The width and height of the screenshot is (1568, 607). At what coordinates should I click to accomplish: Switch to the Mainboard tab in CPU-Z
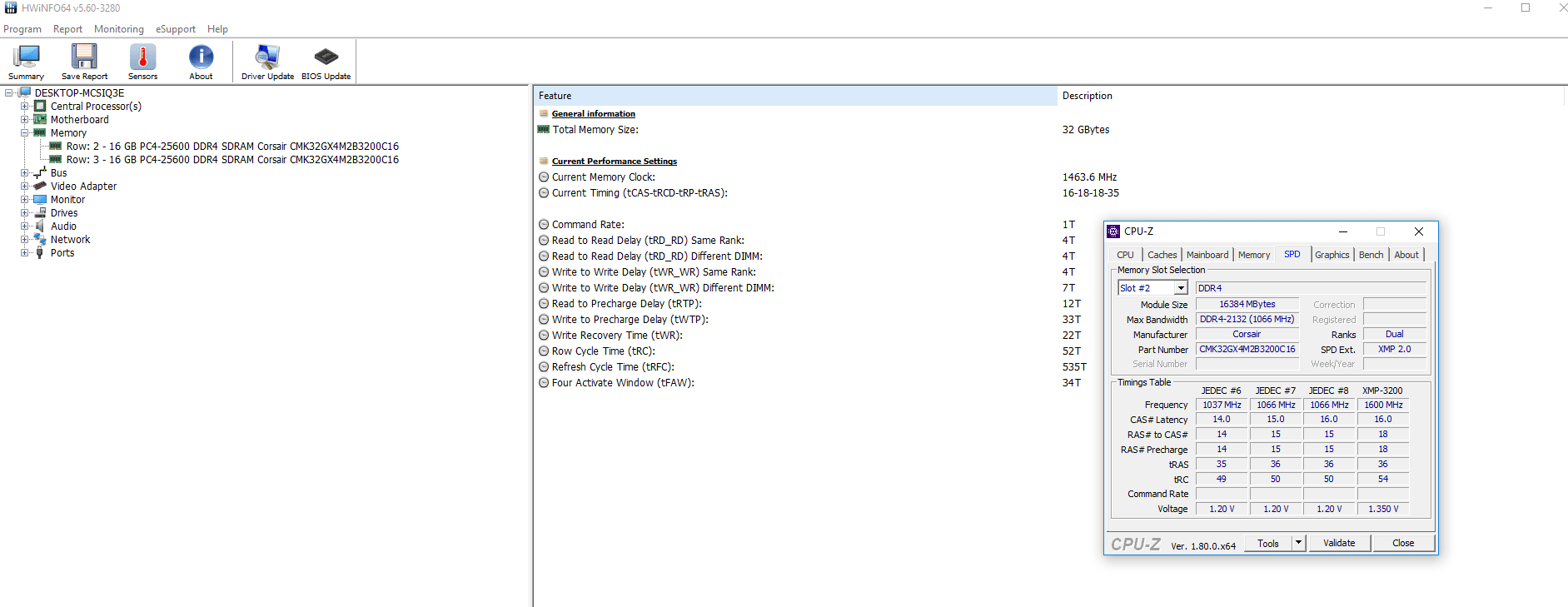1207,255
